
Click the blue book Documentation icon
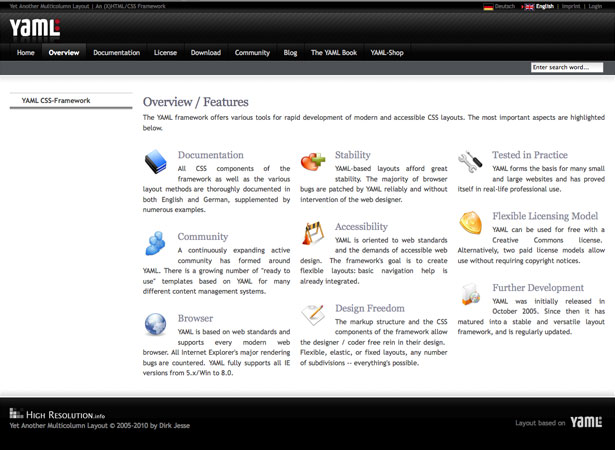click(156, 162)
